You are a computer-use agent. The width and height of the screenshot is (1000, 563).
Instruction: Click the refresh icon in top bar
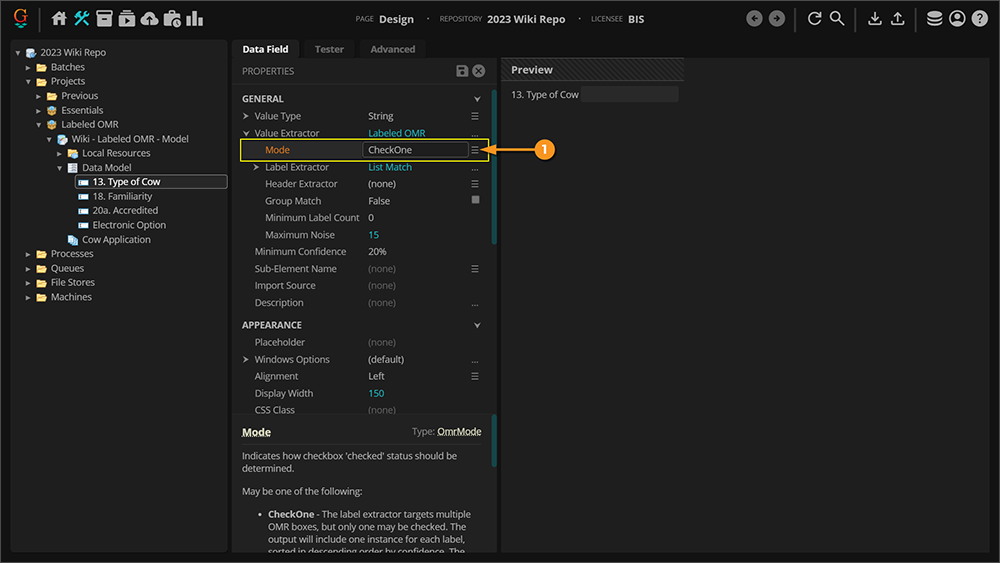(814, 19)
